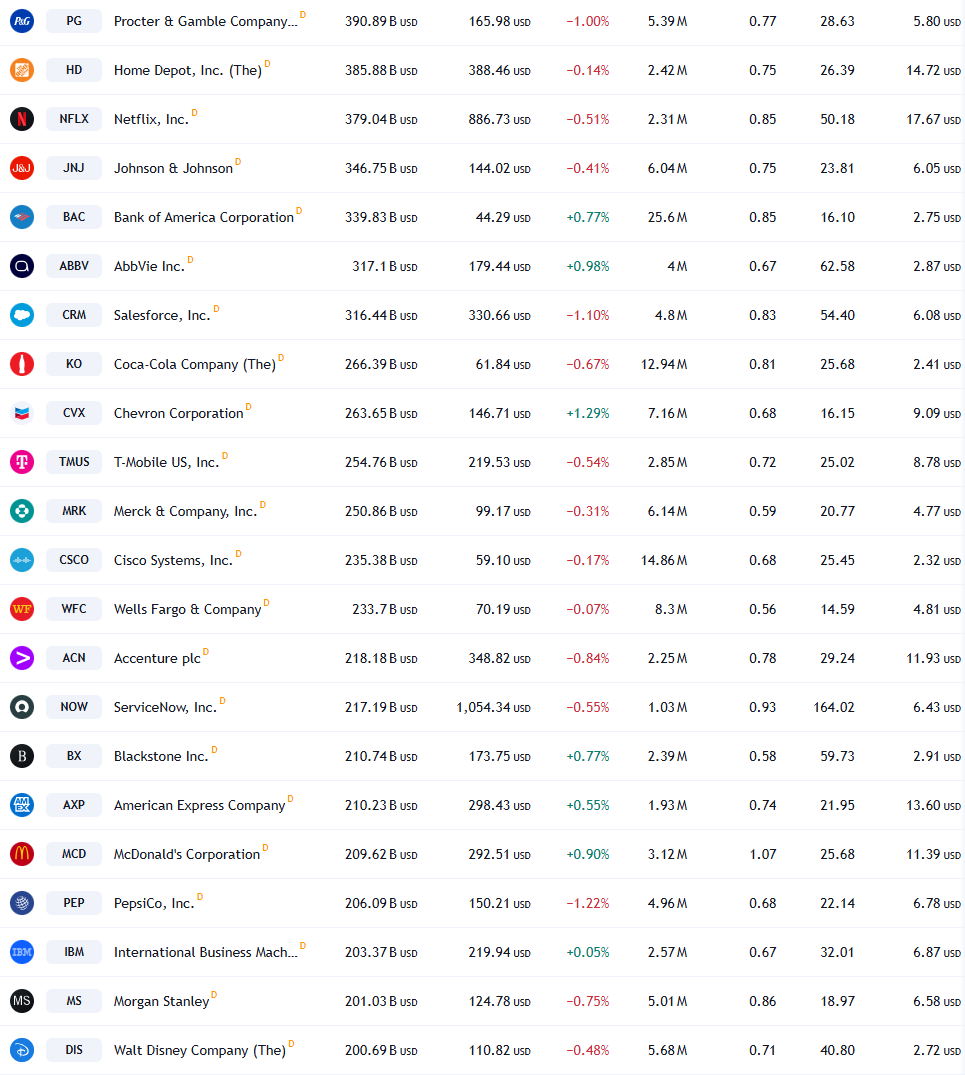This screenshot has width=965, height=1075.
Task: Click the American Express logo icon
Action: [x=22, y=805]
